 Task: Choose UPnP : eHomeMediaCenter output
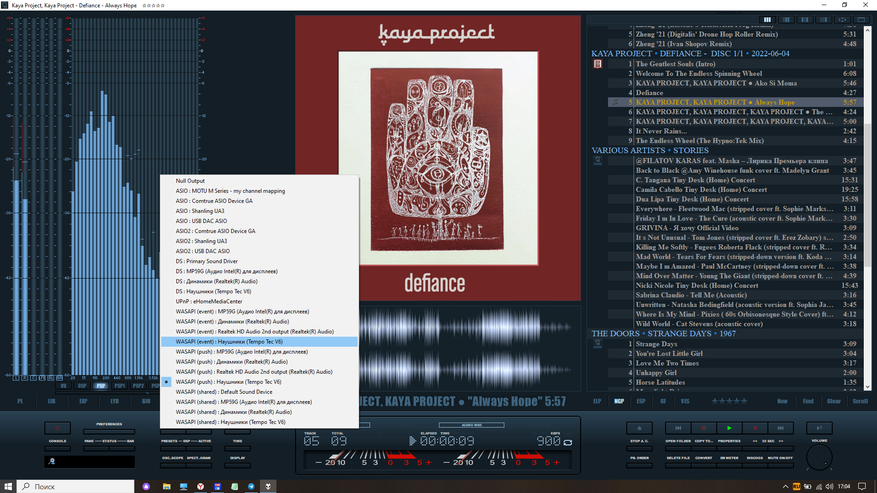click(x=259, y=302)
